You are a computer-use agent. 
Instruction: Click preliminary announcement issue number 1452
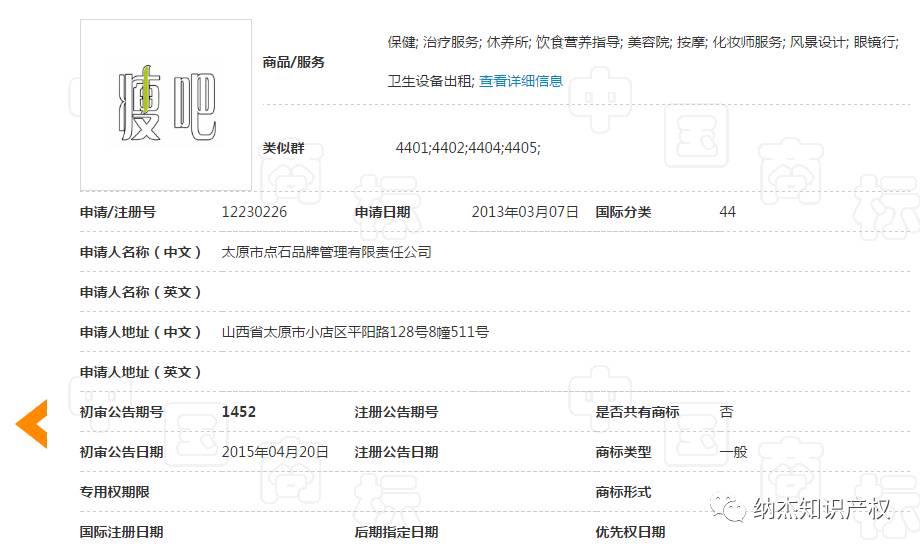click(x=239, y=412)
